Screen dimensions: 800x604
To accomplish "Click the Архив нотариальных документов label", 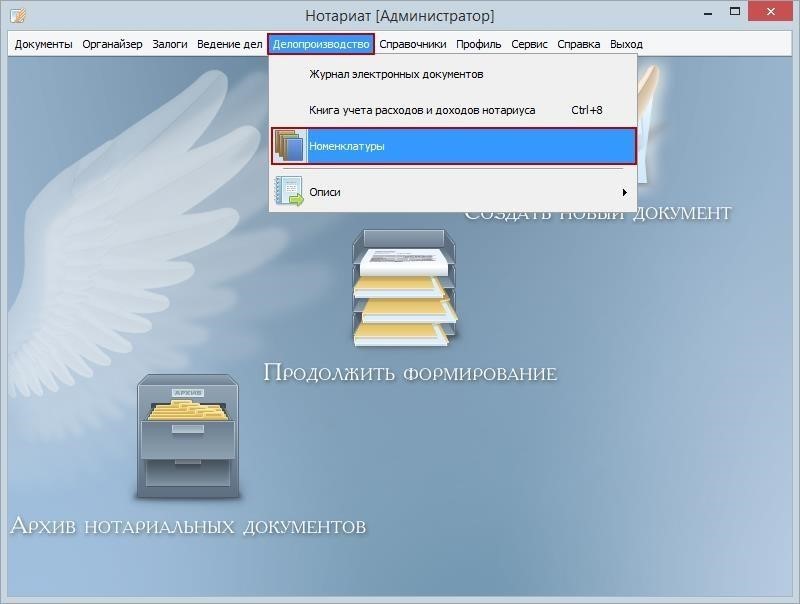I will [x=188, y=525].
